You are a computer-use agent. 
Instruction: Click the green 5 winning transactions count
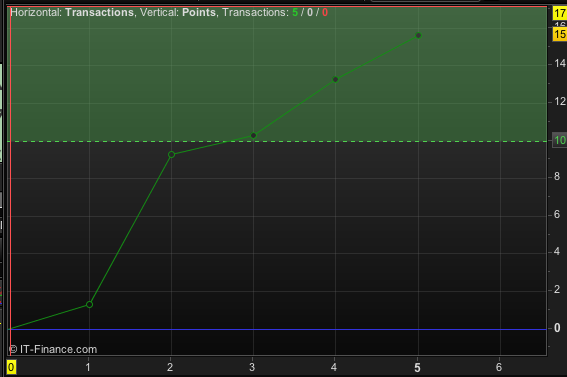coord(295,12)
